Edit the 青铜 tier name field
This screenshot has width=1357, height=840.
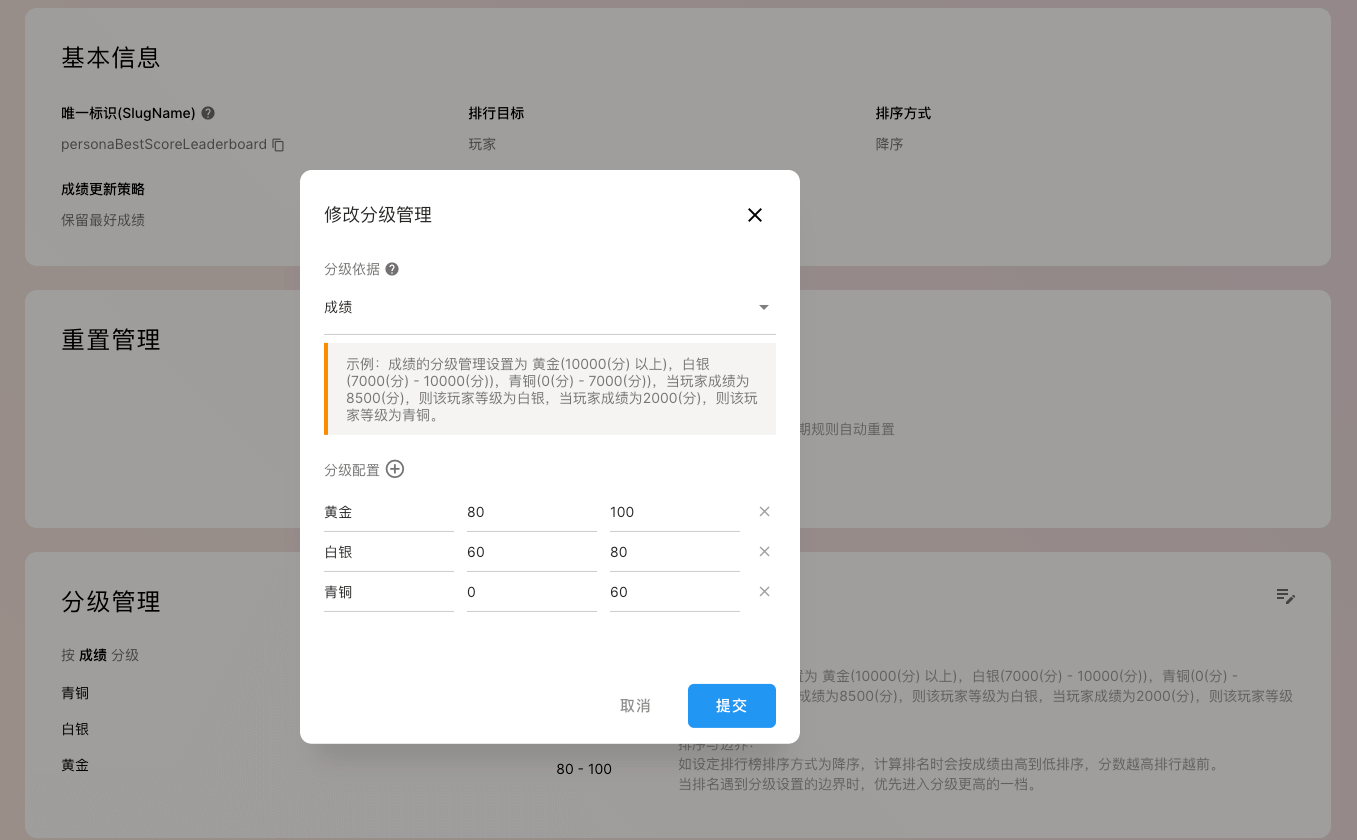point(388,592)
